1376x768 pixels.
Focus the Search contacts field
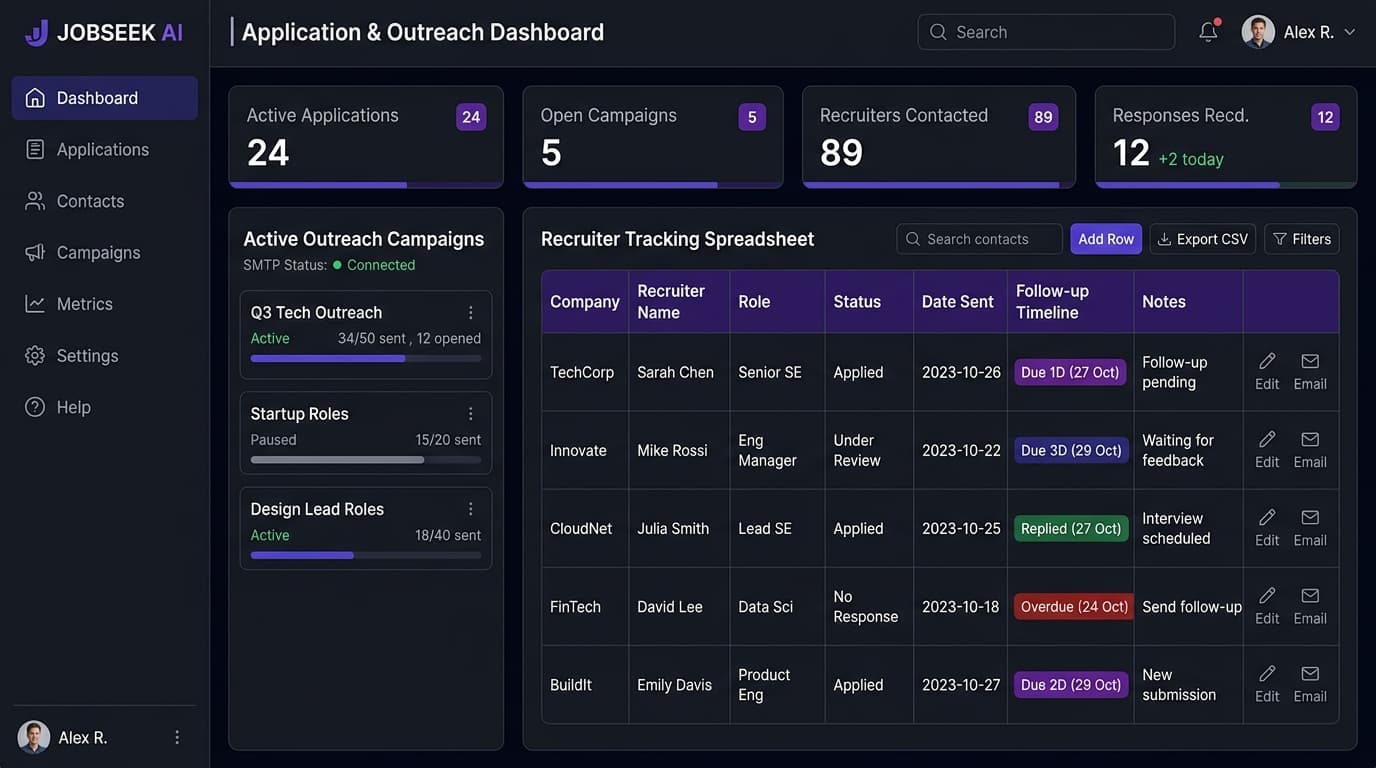[979, 239]
